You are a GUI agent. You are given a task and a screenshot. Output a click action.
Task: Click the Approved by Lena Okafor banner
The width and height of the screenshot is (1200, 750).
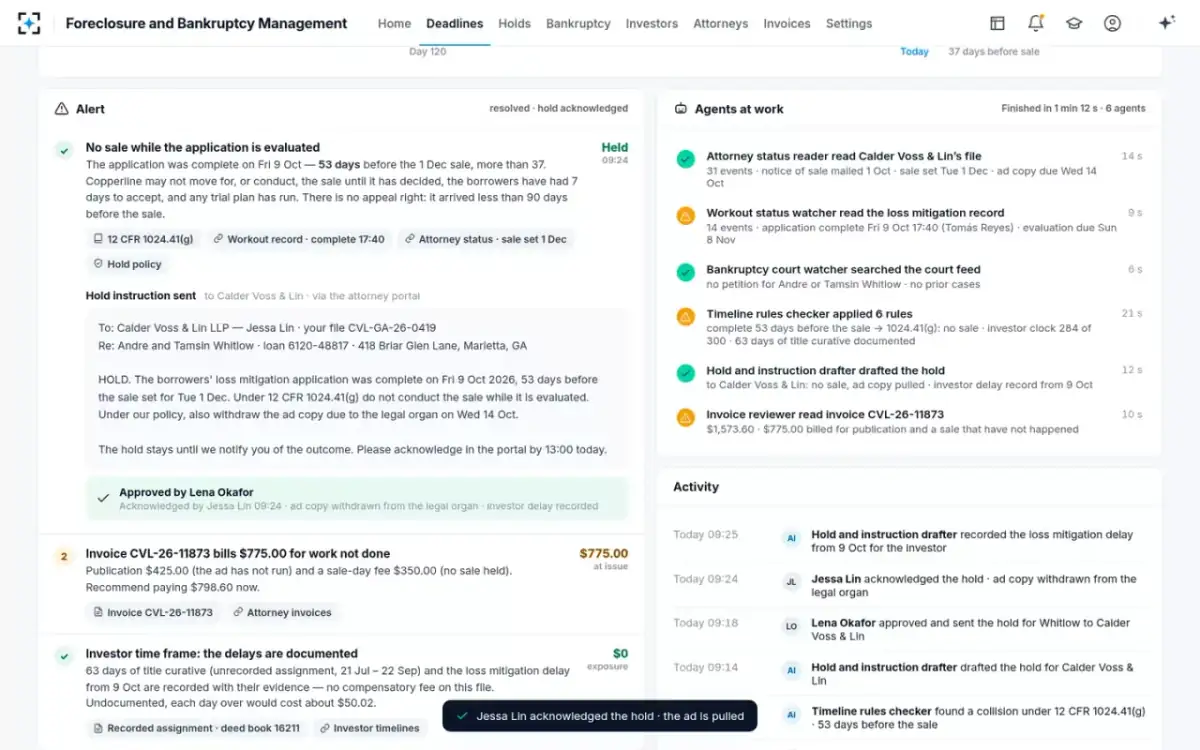coord(357,498)
